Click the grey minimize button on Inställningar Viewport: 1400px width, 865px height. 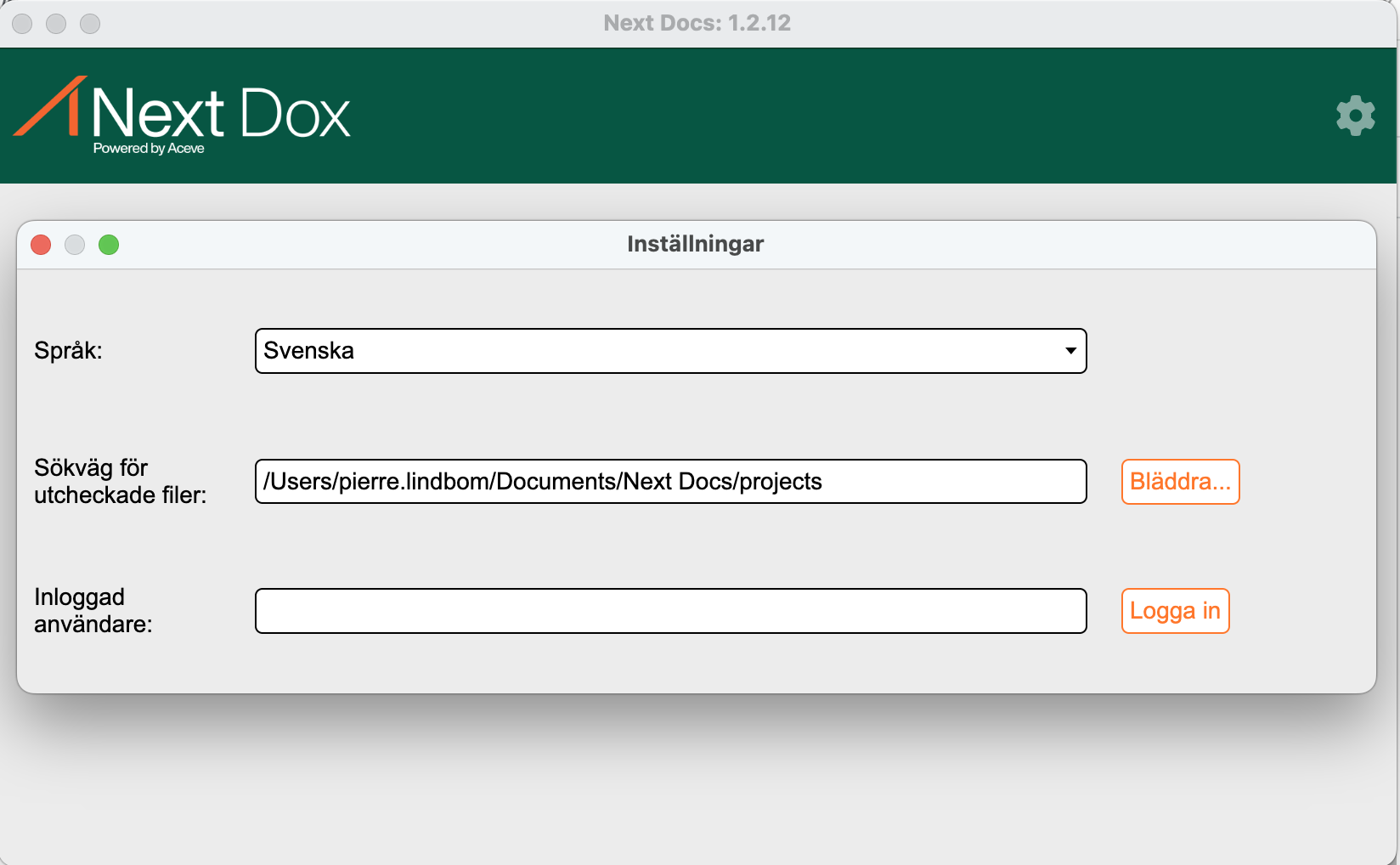(x=75, y=245)
